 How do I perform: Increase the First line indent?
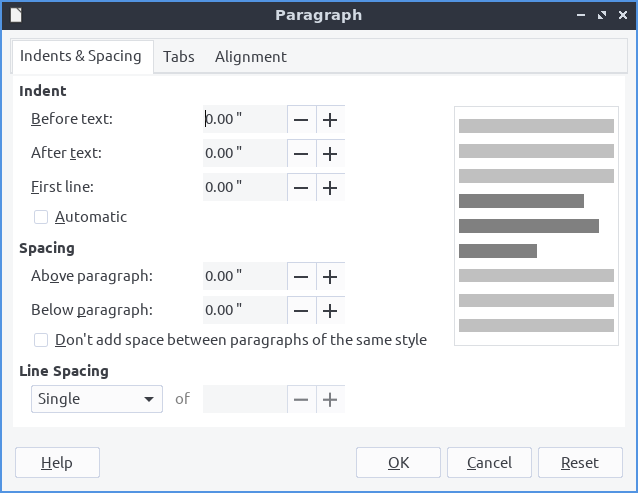coord(330,187)
